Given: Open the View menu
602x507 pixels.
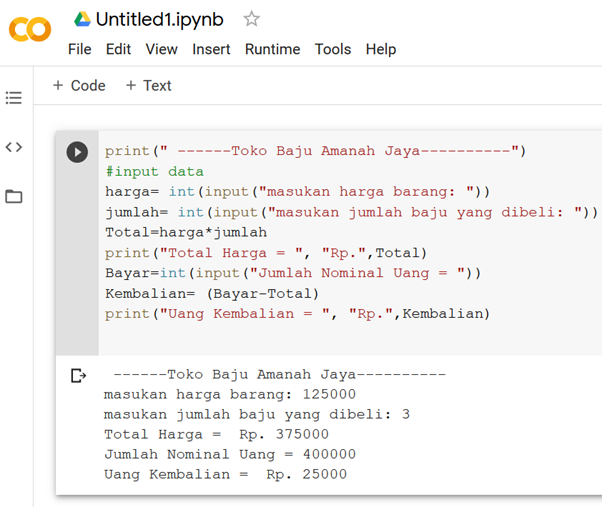Looking at the screenshot, I should [x=161, y=49].
